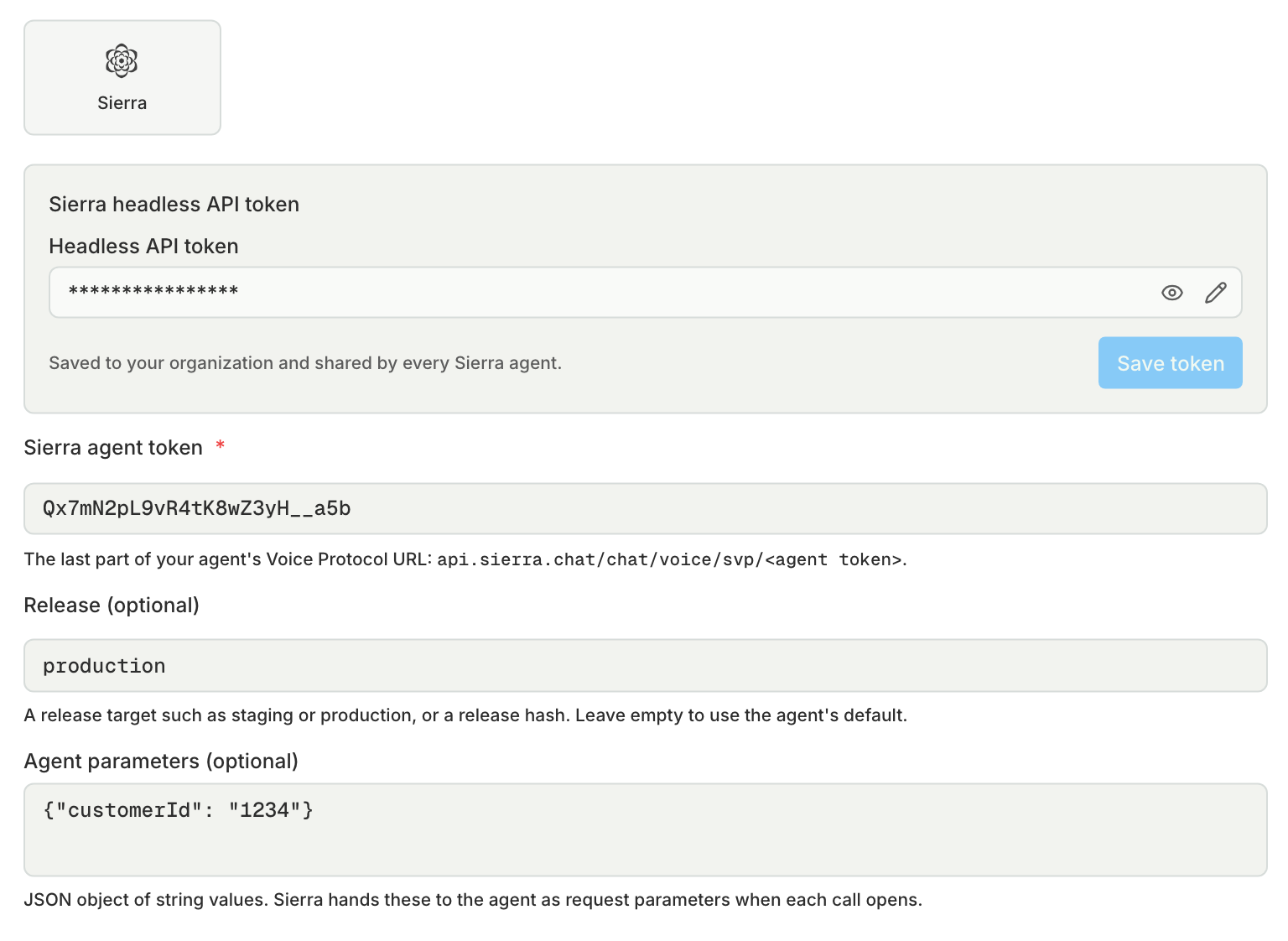Click the 'Headless API token' label
Image resolution: width=1288 pixels, height=941 pixels.
[143, 247]
